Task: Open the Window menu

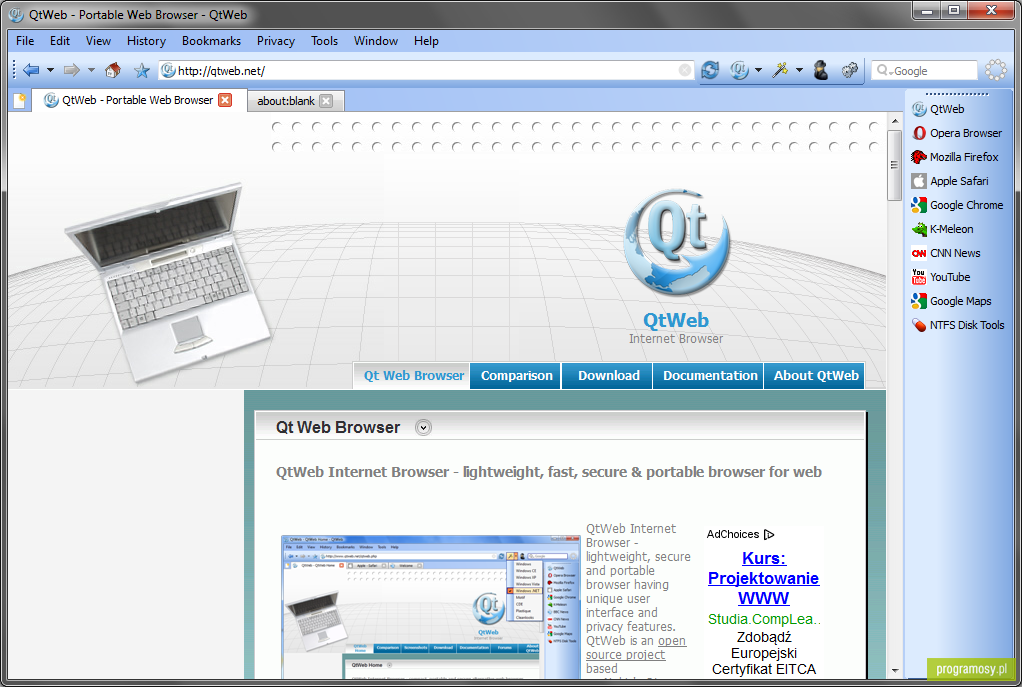Action: (375, 41)
